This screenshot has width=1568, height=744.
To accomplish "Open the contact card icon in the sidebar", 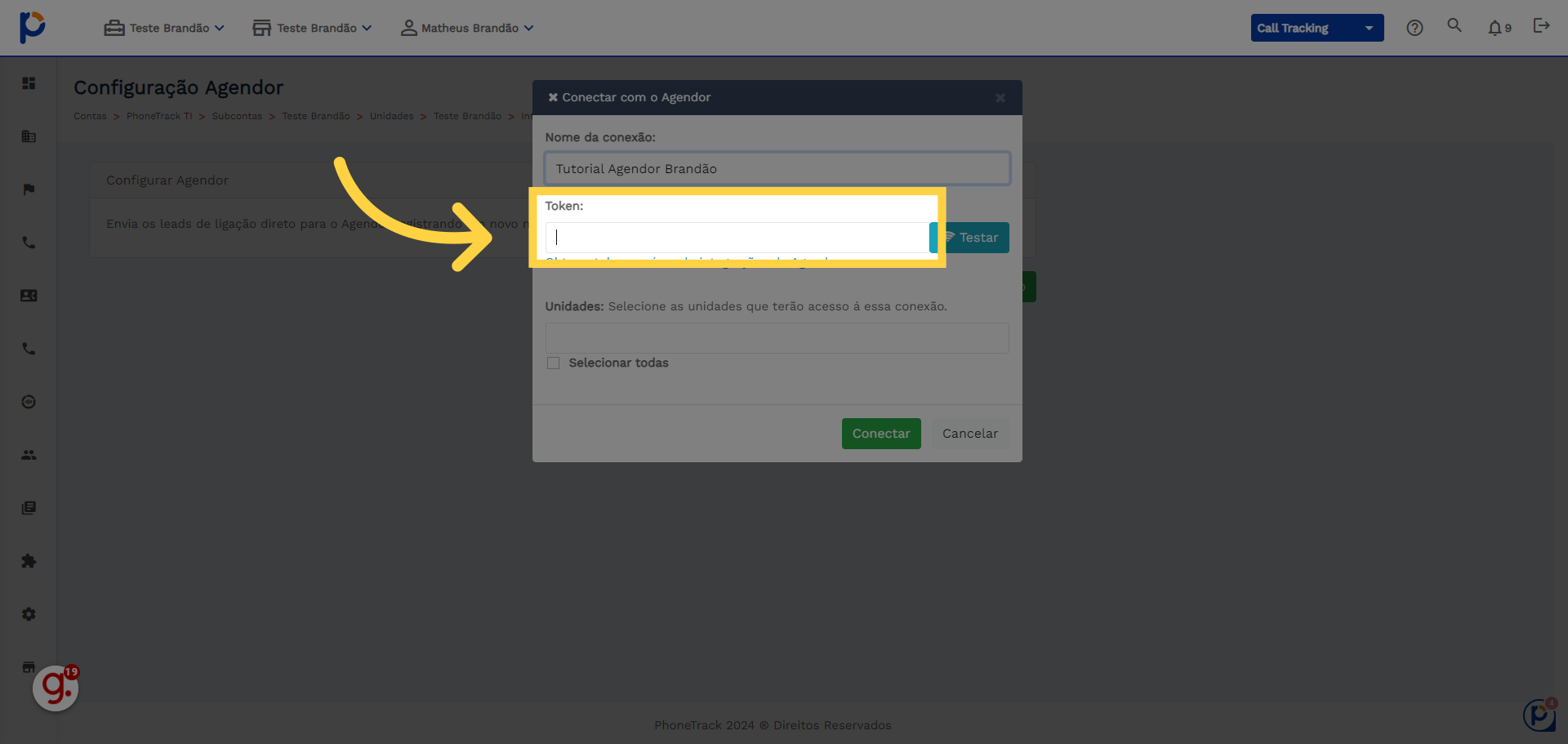I will (x=29, y=296).
